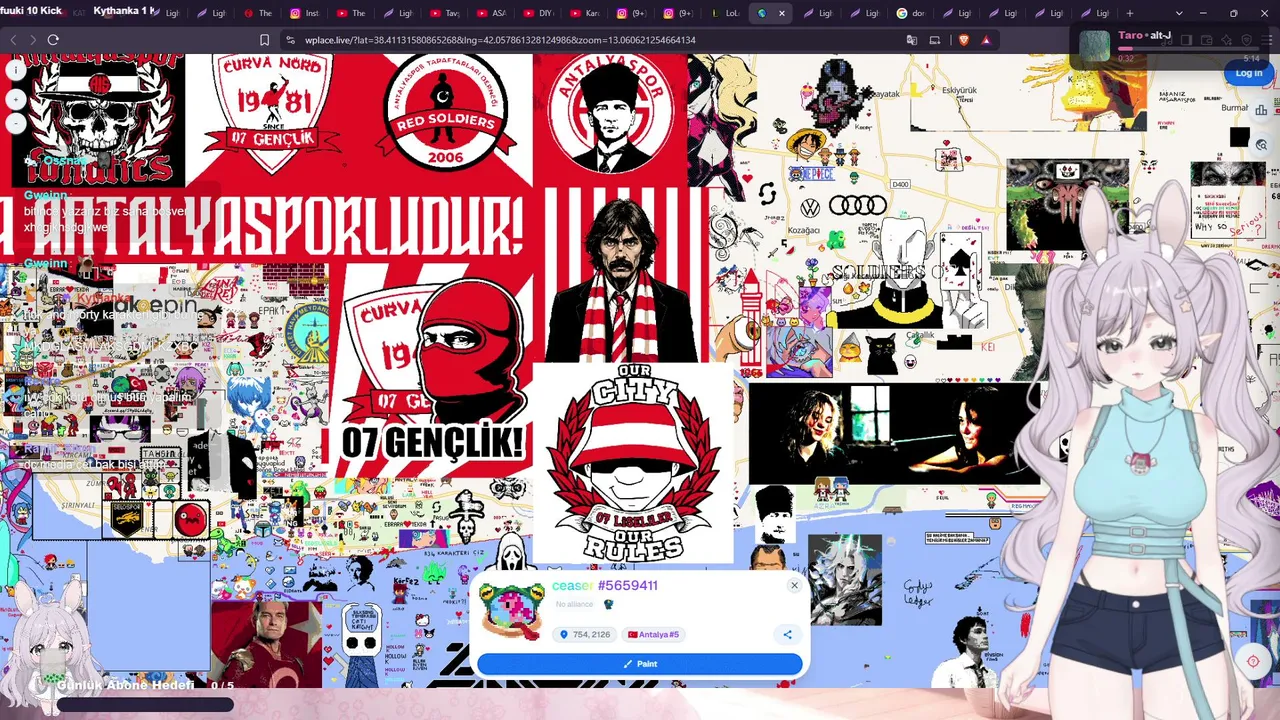
Task: Open the Antalya #5 region chip
Action: point(653,634)
